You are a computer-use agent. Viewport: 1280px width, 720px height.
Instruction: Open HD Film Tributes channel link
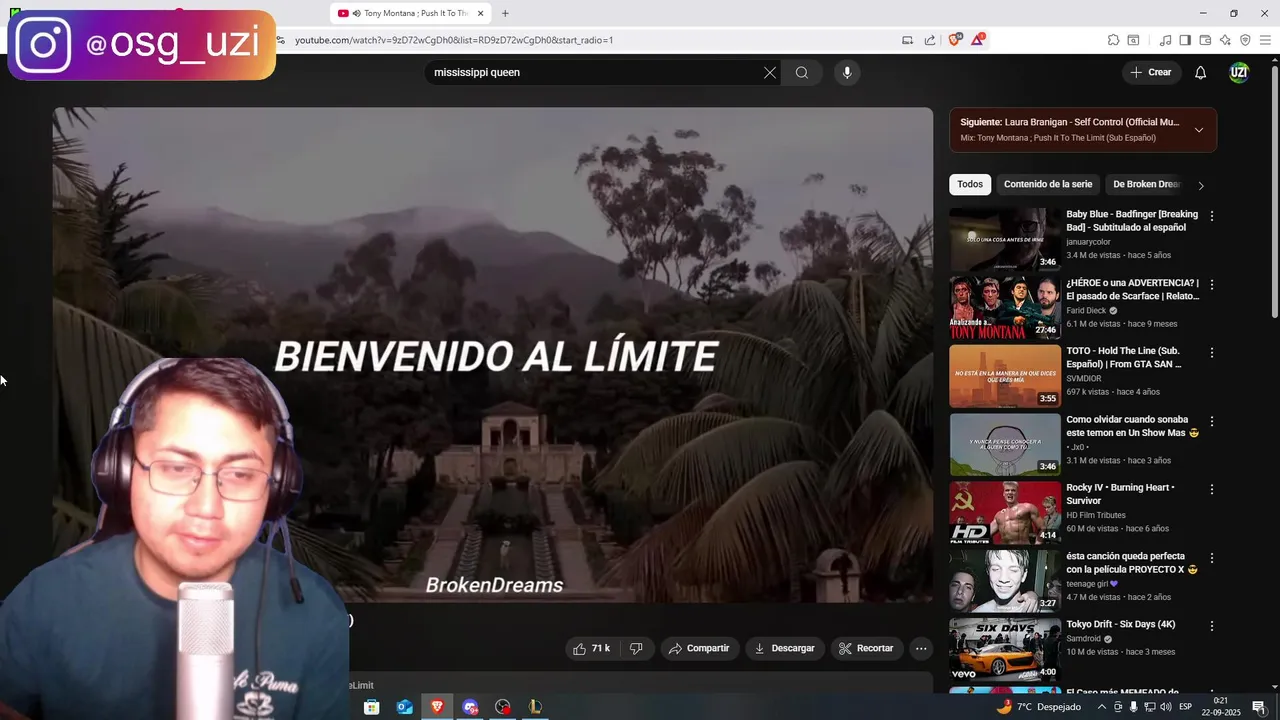point(1096,515)
